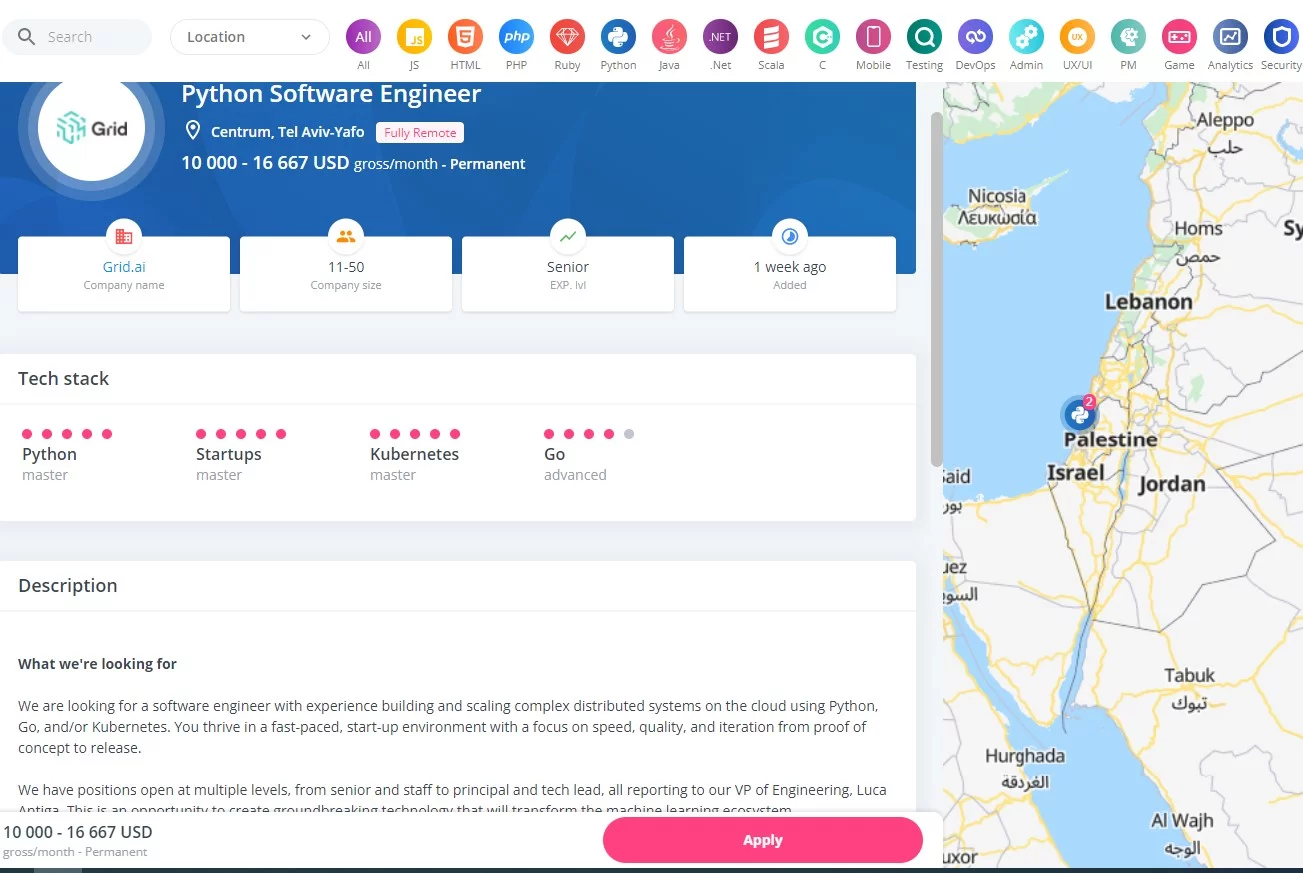Filter jobs by Analytics category icon
Image resolution: width=1303 pixels, height=873 pixels.
click(1230, 37)
